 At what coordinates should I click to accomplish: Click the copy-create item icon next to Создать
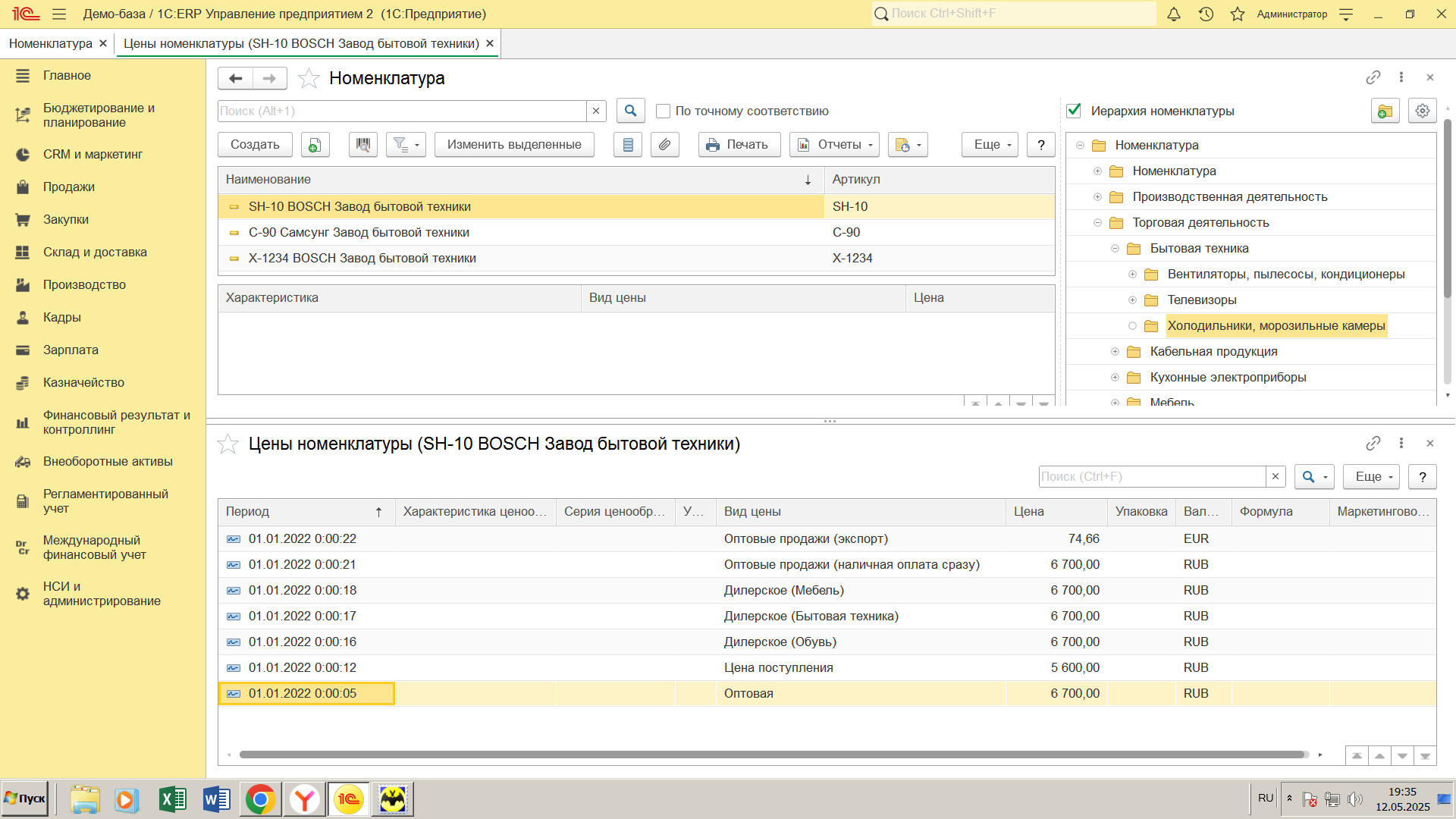click(x=315, y=145)
